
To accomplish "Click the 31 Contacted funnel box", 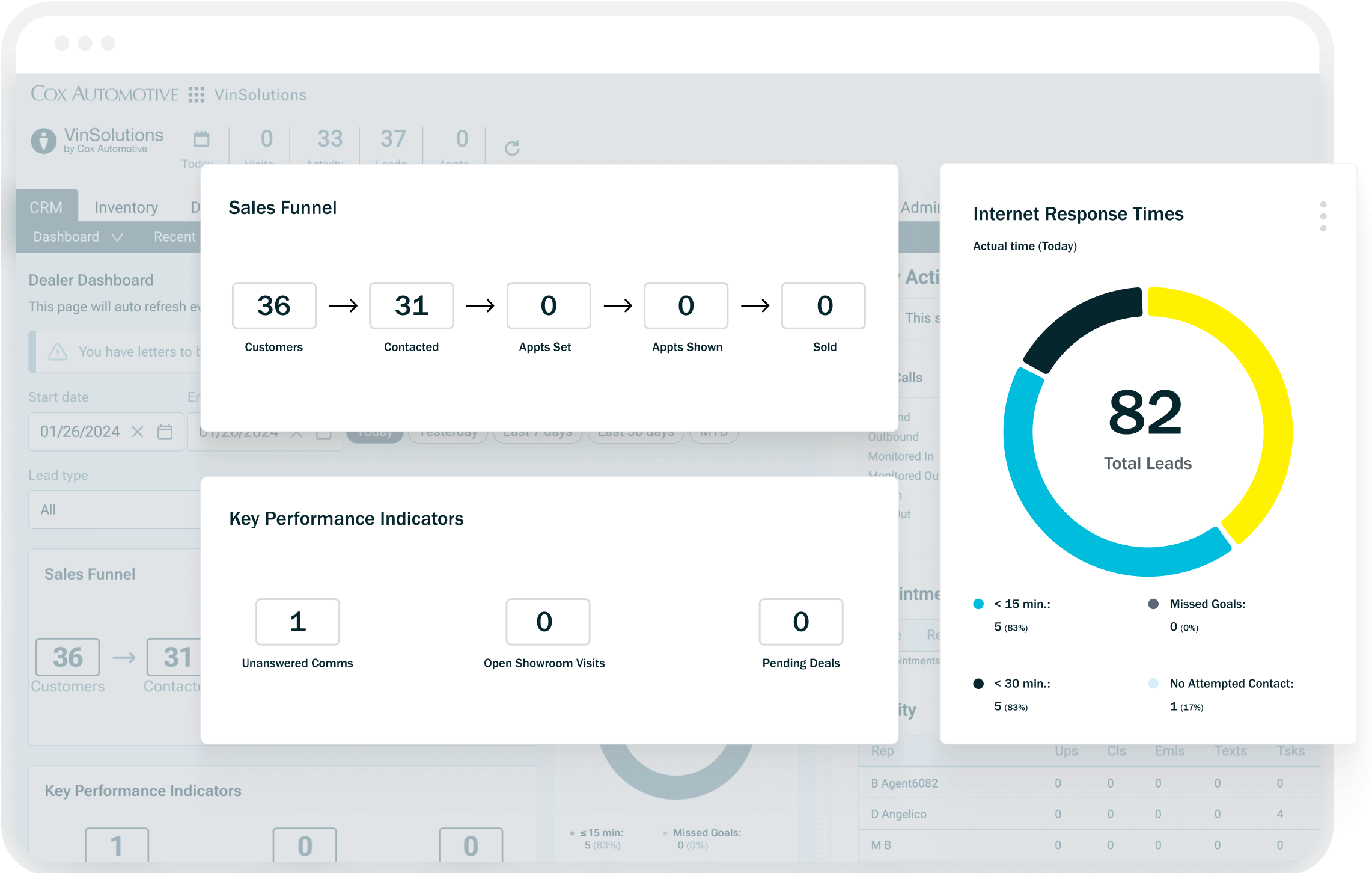I will [411, 305].
